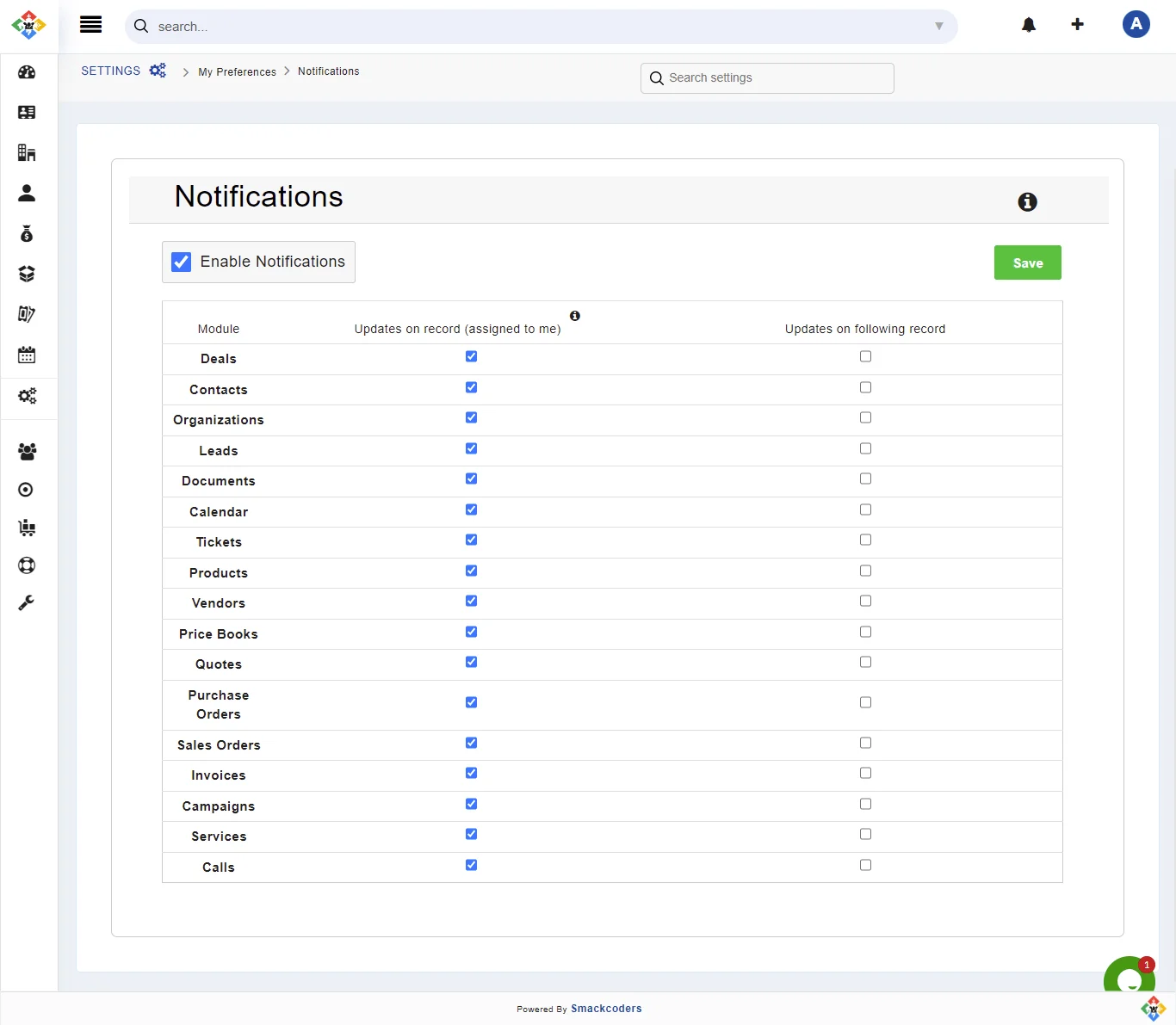
Task: Toggle the Enable Notifications checkbox
Action: pos(182,262)
